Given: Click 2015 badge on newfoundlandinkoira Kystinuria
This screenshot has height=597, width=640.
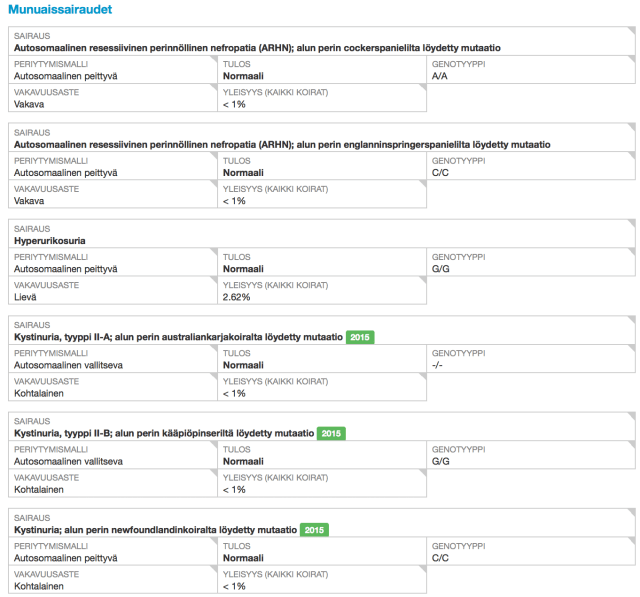Looking at the screenshot, I should pos(314,529).
